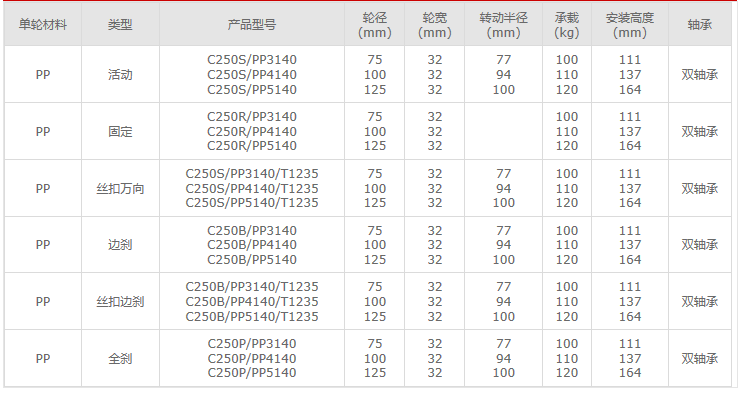Viewport: 738px width, 398px height.
Task: Click the 产品型号 column header
Action: coord(252,24)
